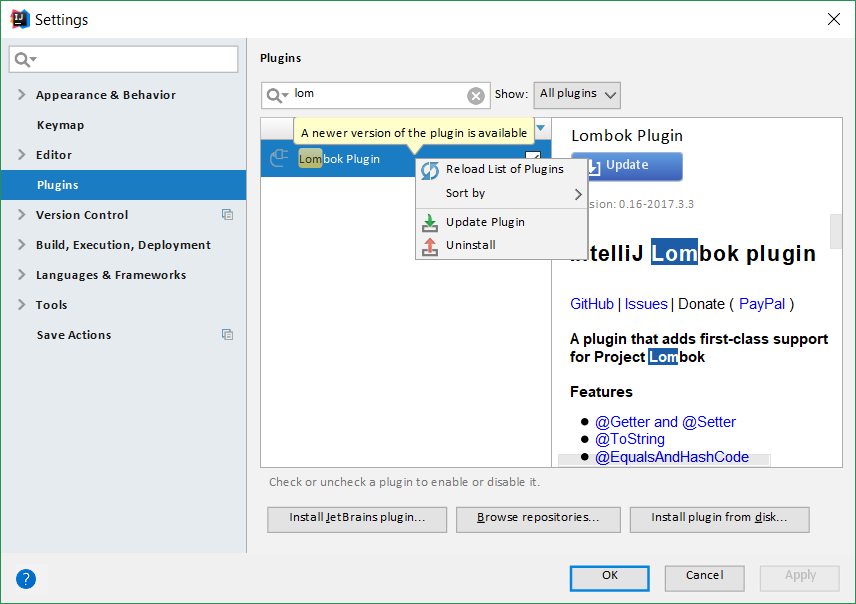Screen dimensions: 856x604
Task: Click the blue Update button
Action: pos(627,166)
